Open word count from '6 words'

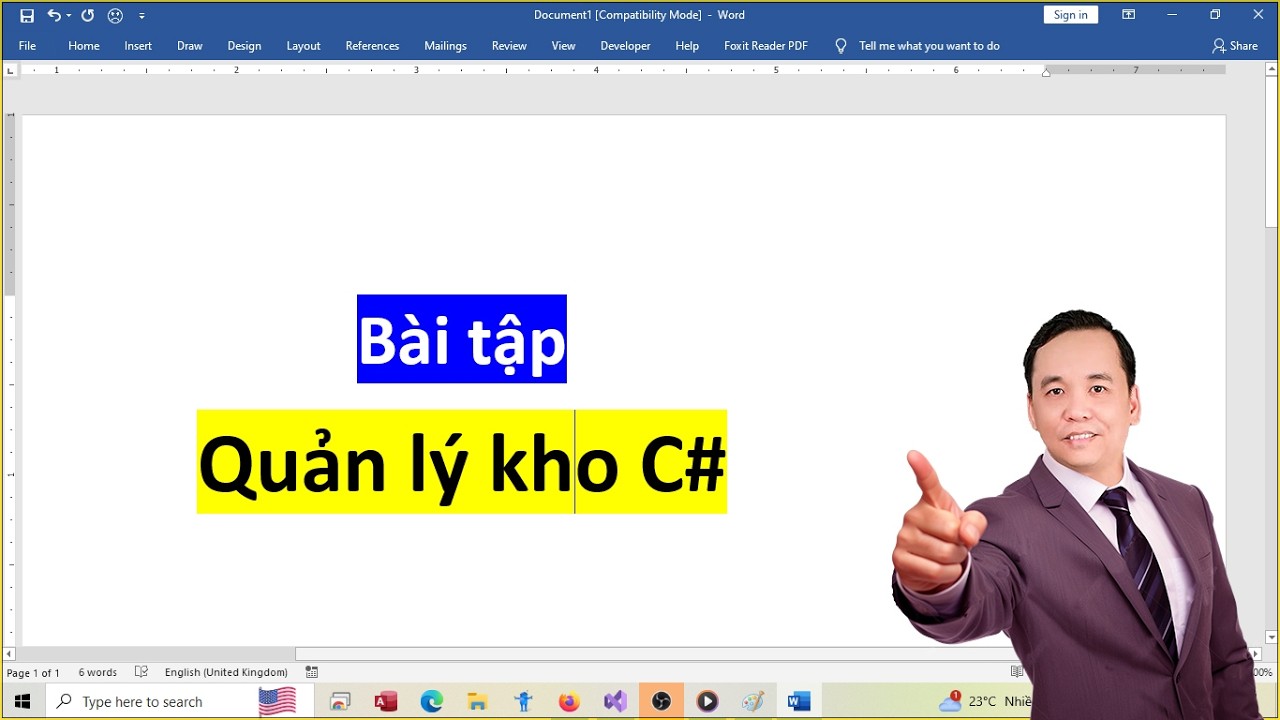click(98, 673)
